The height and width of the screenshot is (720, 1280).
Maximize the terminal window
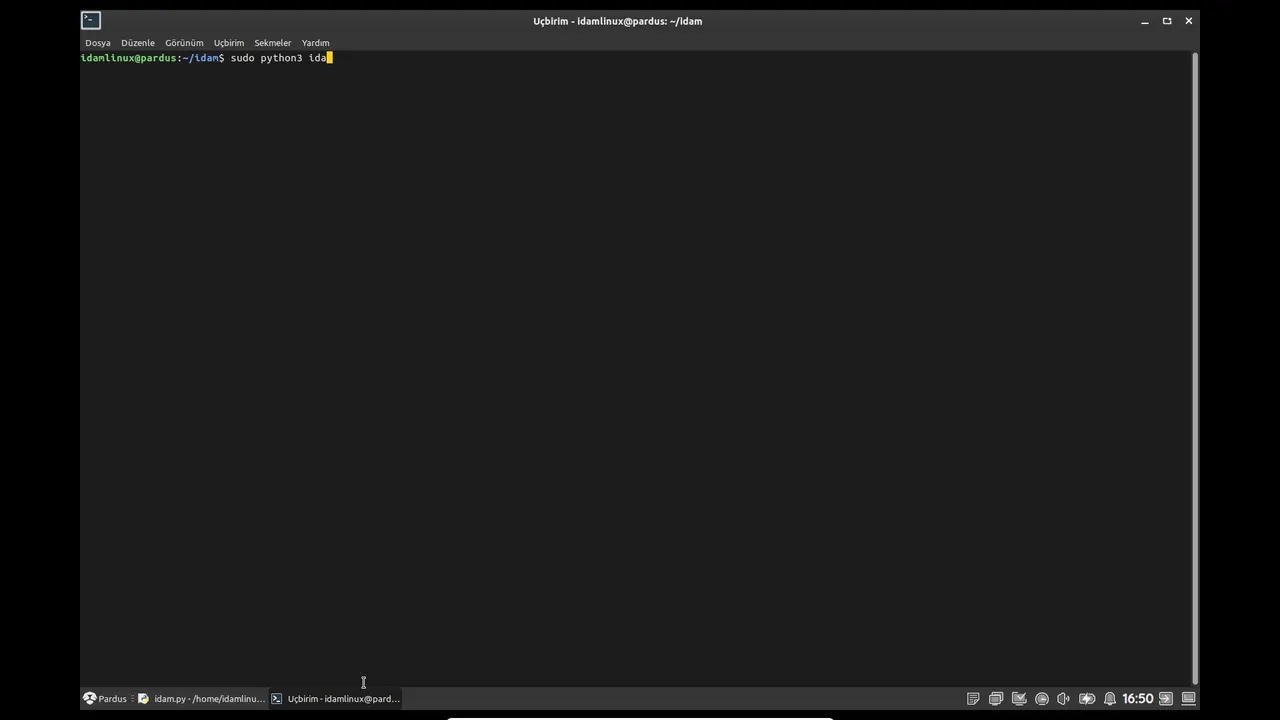click(1167, 21)
